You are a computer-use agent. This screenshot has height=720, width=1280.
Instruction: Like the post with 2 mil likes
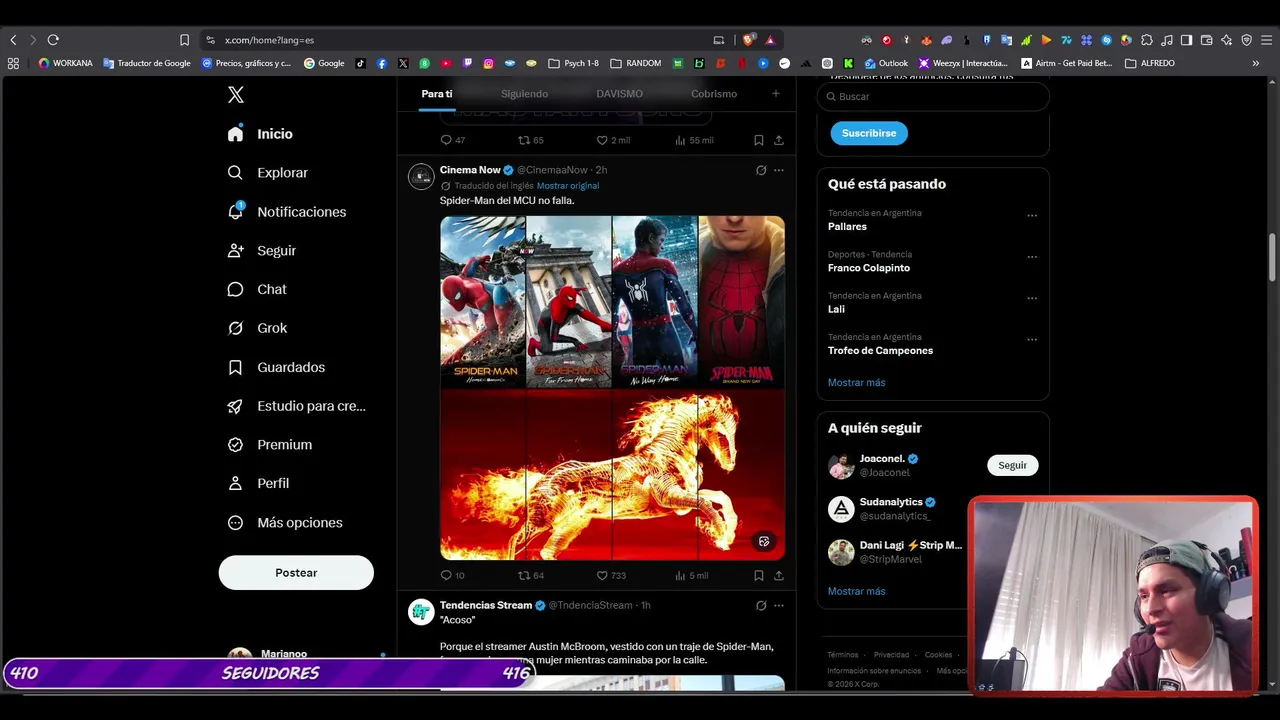pyautogui.click(x=602, y=140)
